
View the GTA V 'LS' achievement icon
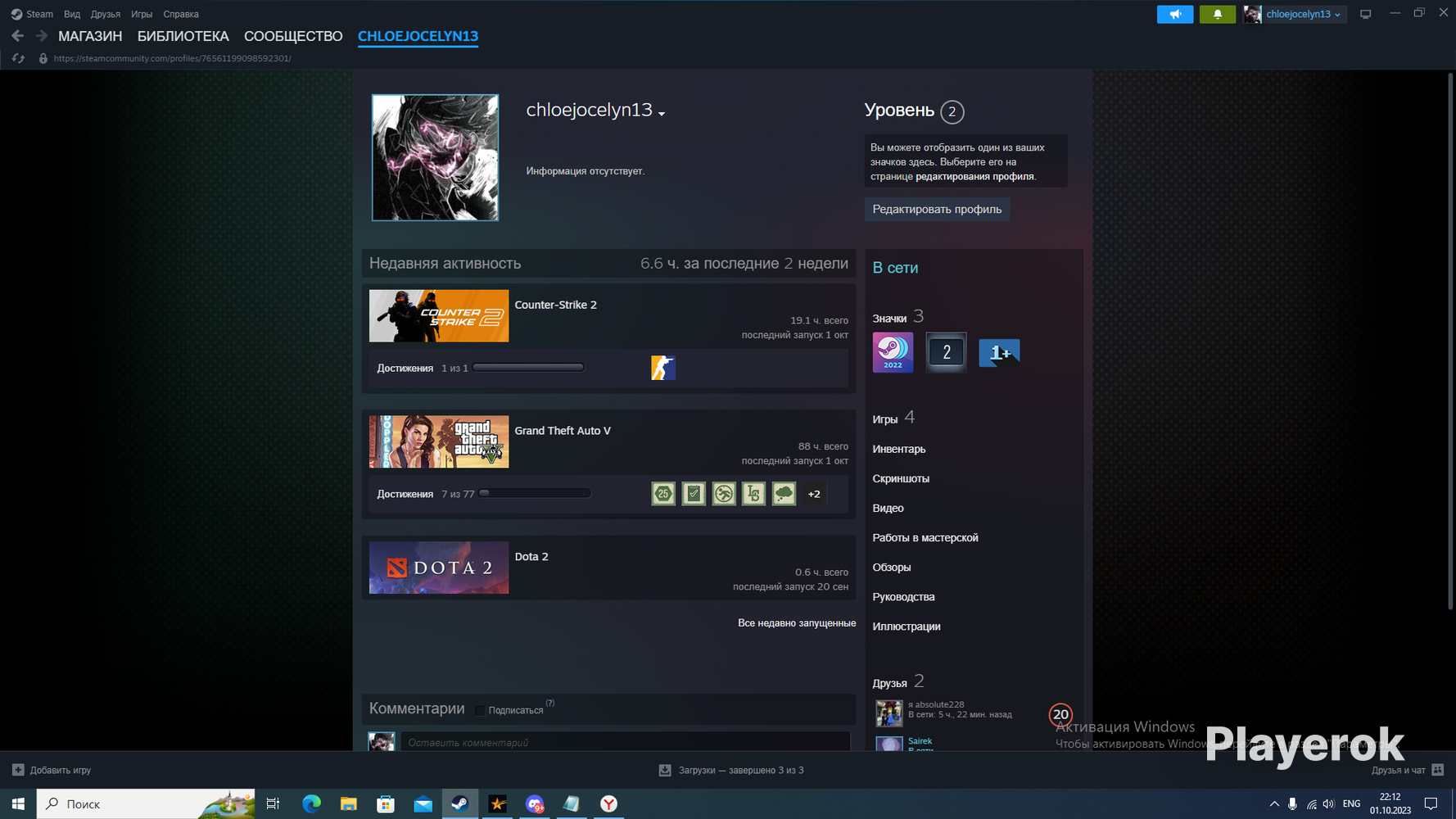753,494
